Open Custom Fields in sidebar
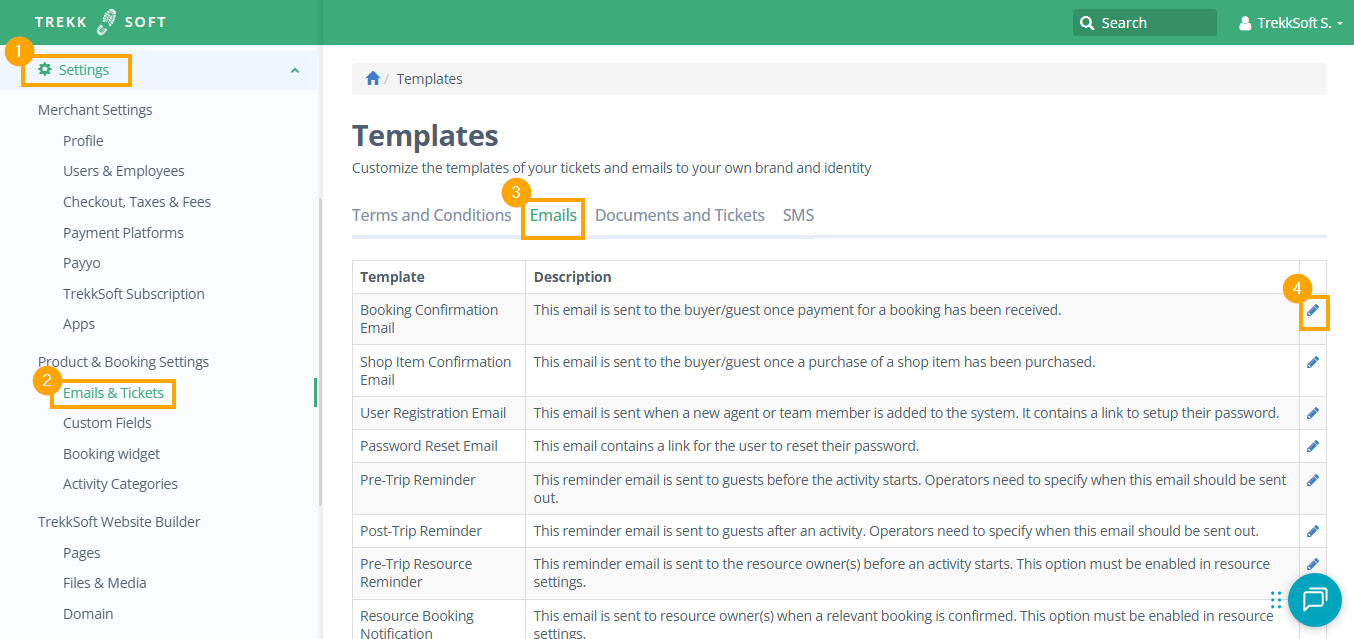 point(107,423)
